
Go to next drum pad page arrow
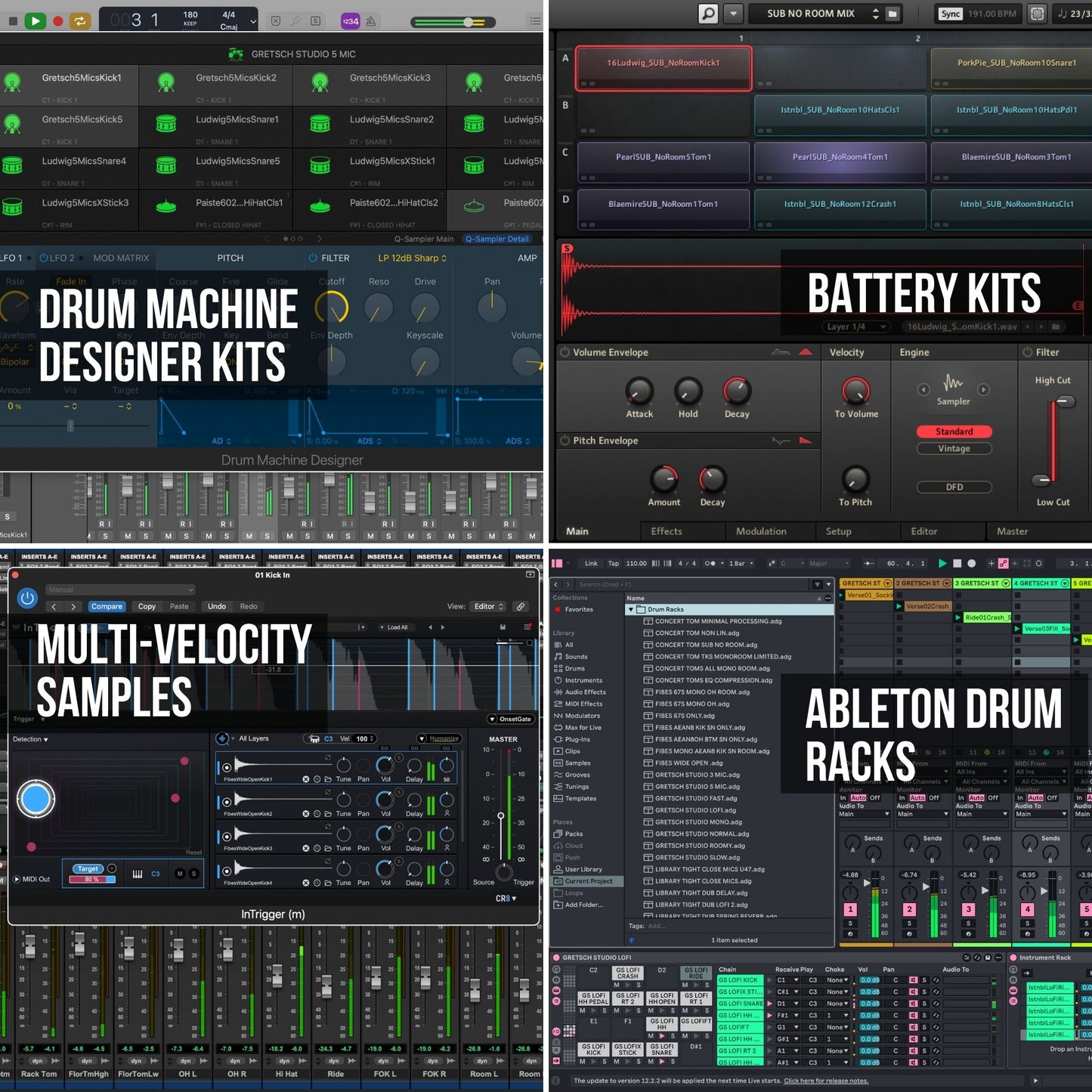[x=319, y=239]
